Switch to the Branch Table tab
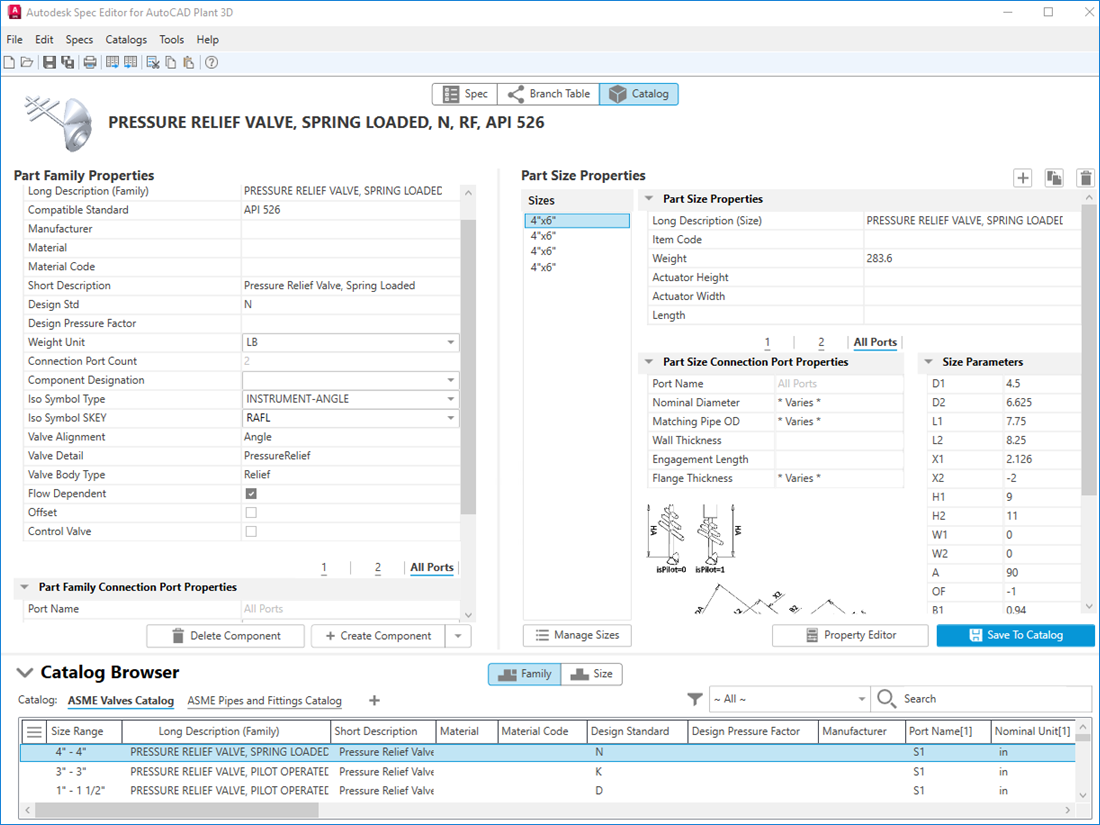The height and width of the screenshot is (825, 1100). [x=548, y=94]
